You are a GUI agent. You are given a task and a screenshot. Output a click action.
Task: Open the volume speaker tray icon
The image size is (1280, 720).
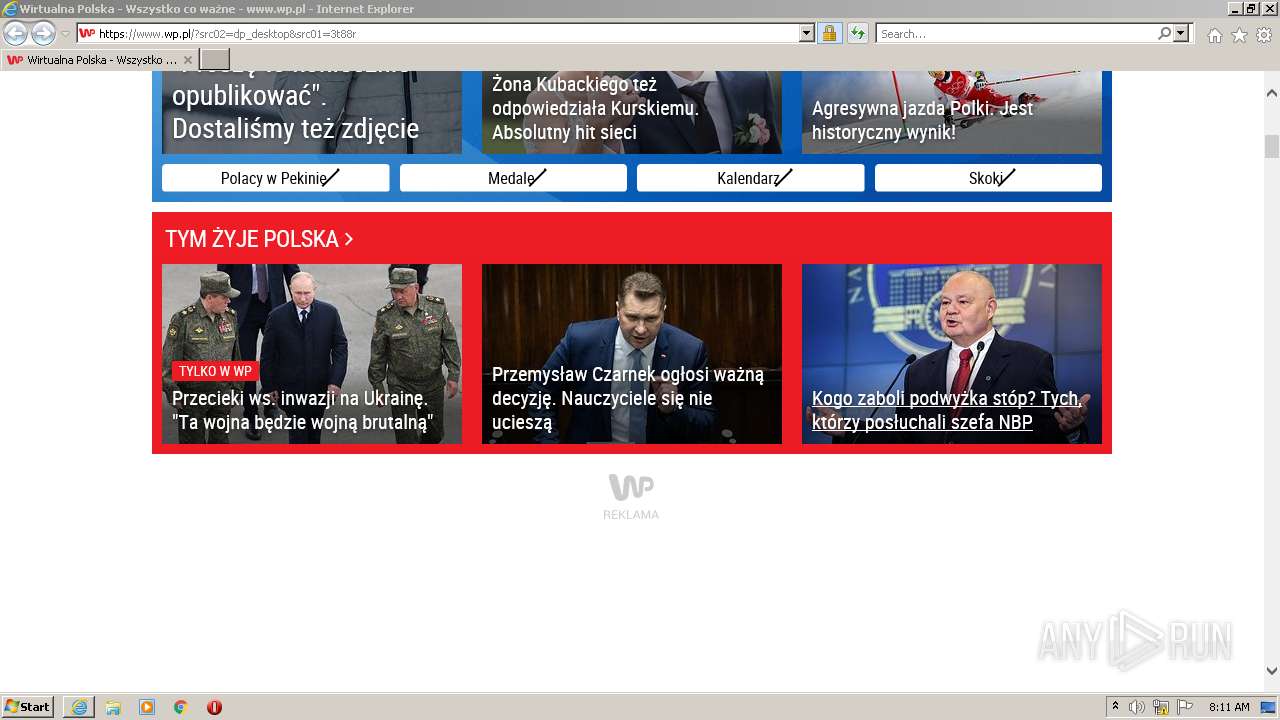1136,707
